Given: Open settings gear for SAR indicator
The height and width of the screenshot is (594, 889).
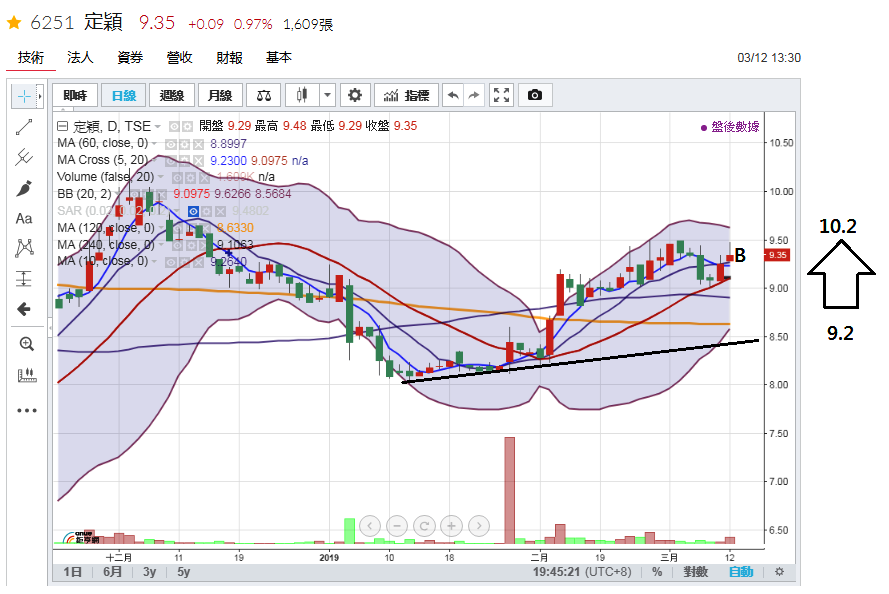Looking at the screenshot, I should 206,211.
